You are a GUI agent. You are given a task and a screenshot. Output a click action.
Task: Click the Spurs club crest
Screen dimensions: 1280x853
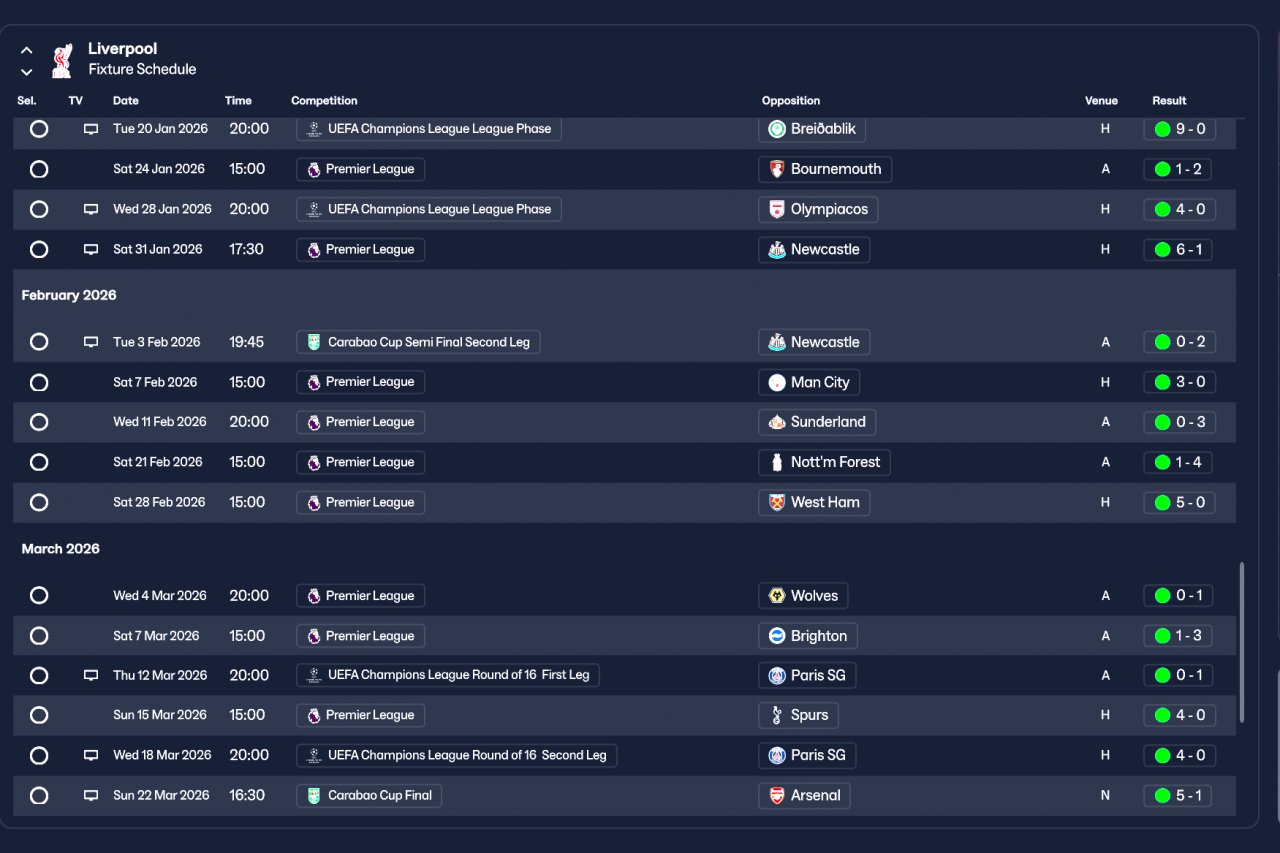[776, 715]
